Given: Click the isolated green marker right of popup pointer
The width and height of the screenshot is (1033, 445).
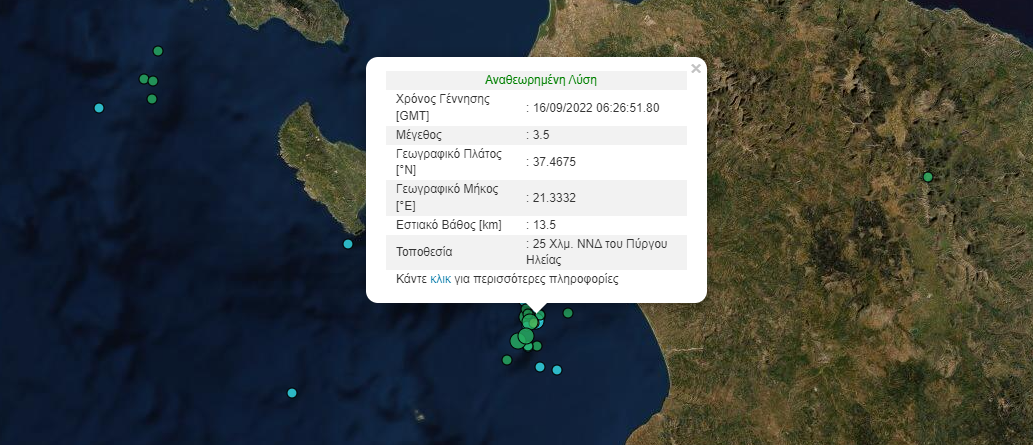Looking at the screenshot, I should [568, 313].
